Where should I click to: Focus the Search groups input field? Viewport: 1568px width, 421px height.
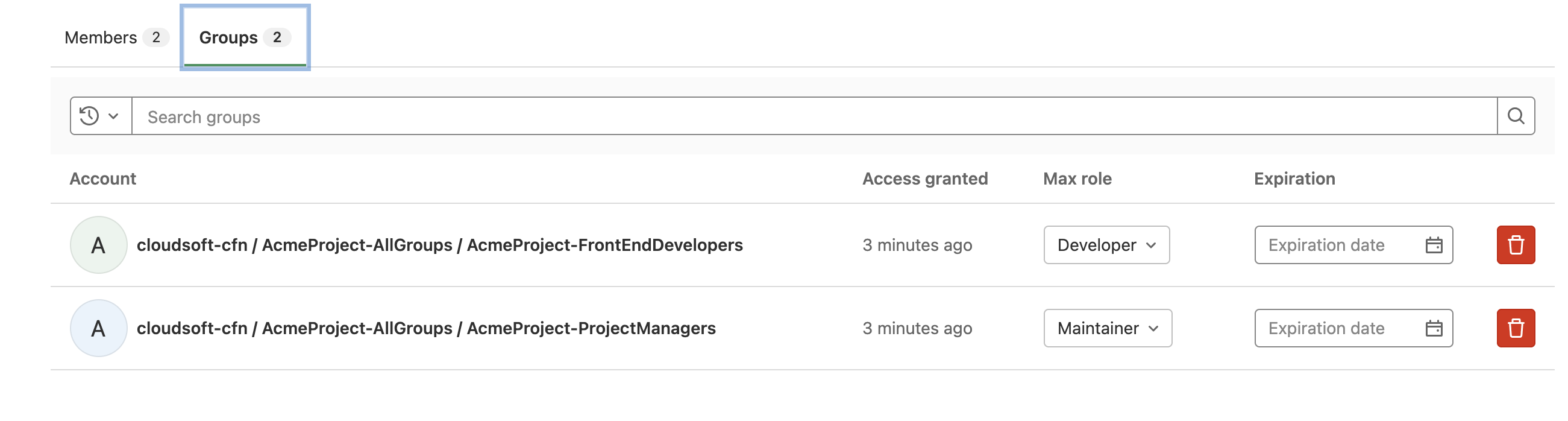(x=815, y=116)
